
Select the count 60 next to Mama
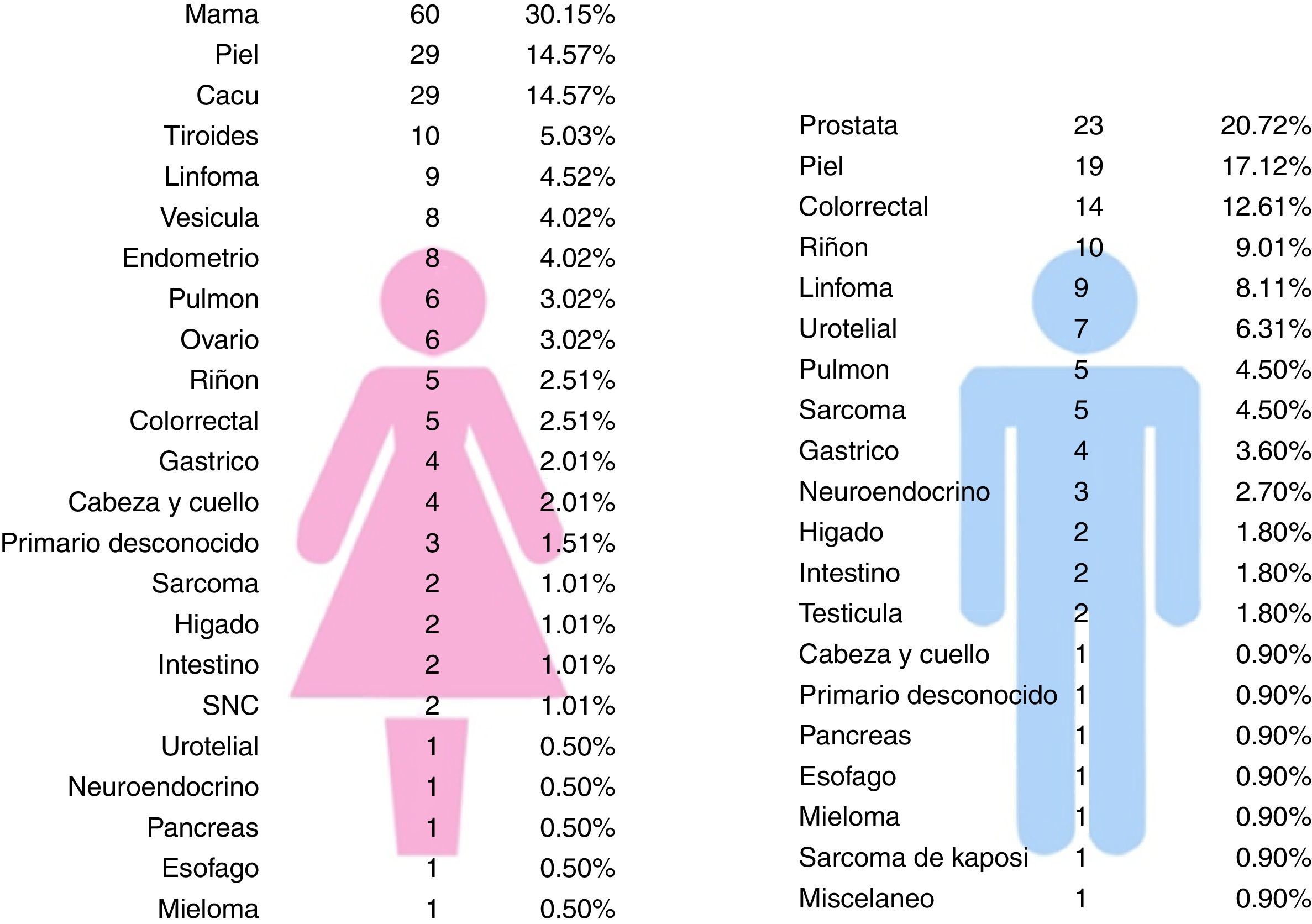(424, 14)
